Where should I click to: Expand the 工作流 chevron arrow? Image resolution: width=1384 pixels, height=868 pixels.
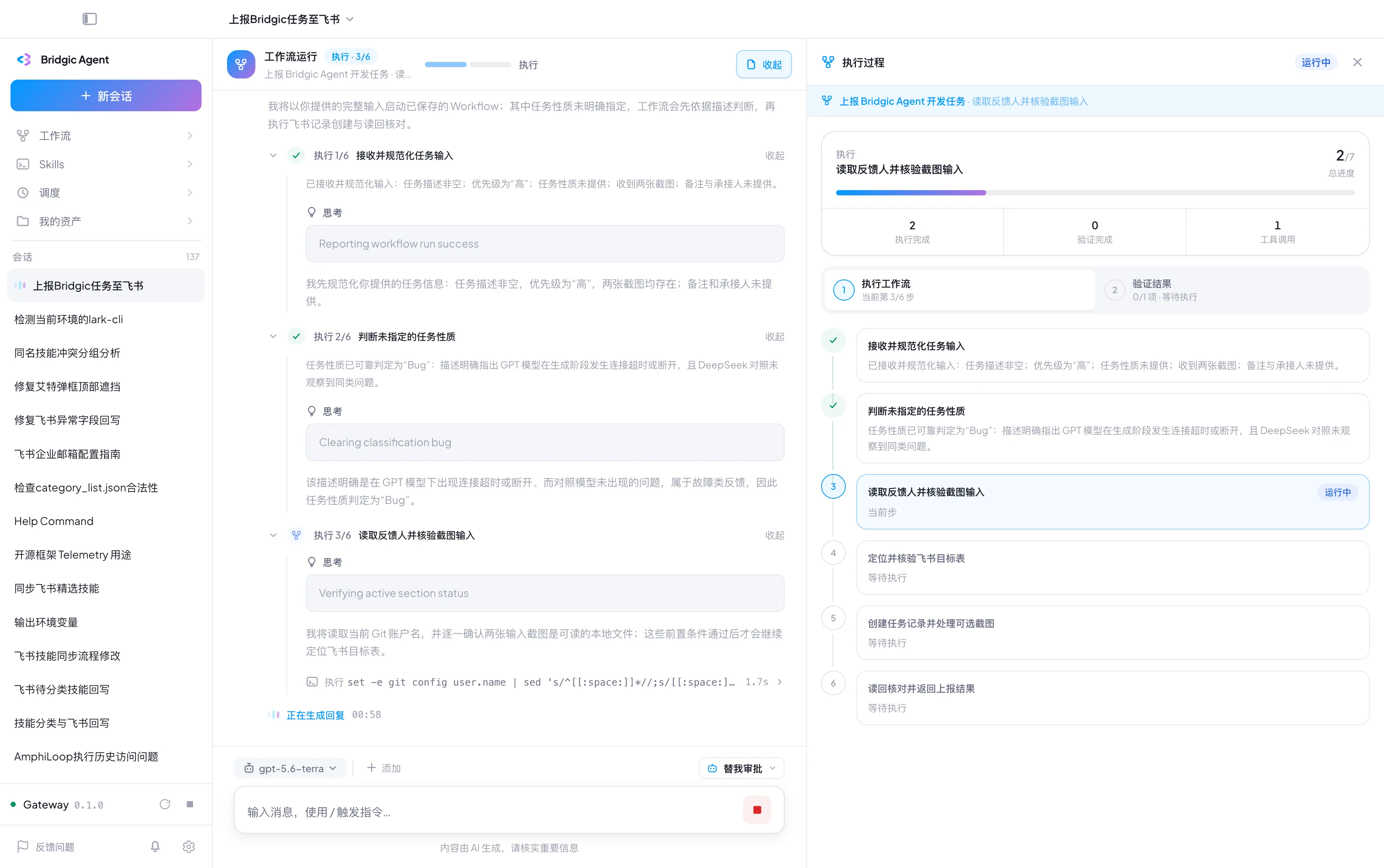pos(189,135)
